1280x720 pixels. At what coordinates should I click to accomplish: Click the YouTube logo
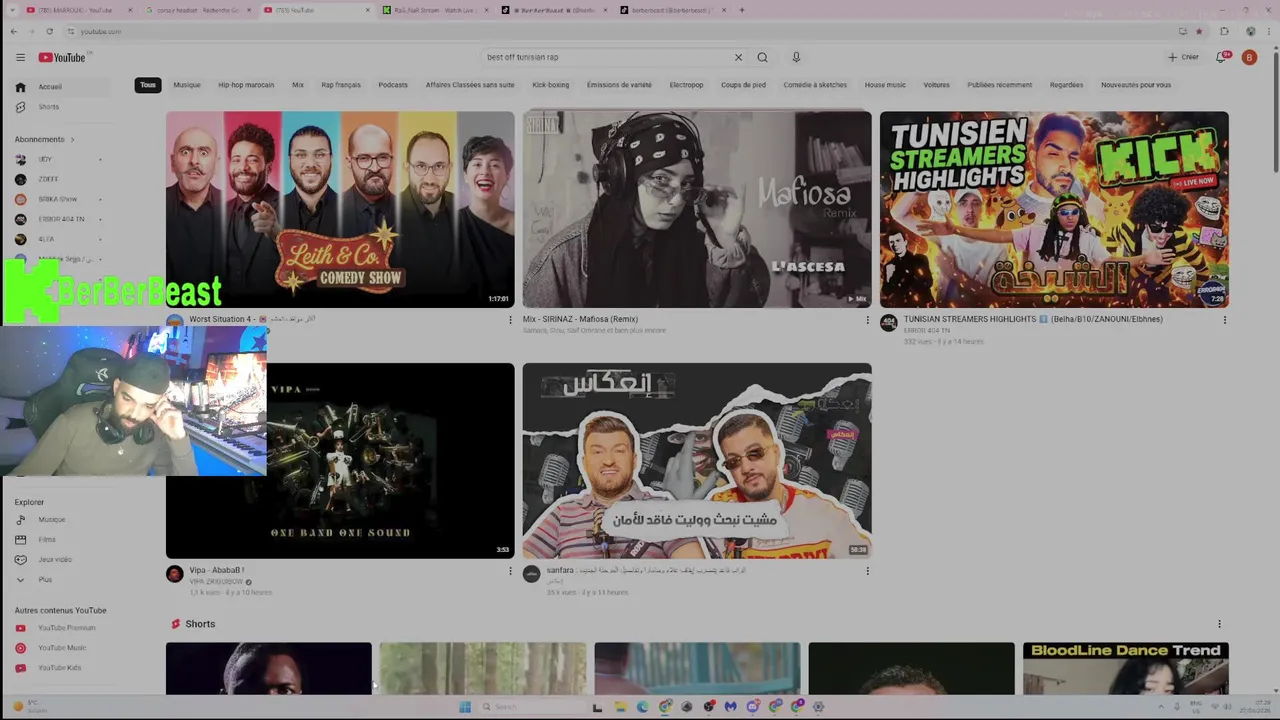click(64, 57)
